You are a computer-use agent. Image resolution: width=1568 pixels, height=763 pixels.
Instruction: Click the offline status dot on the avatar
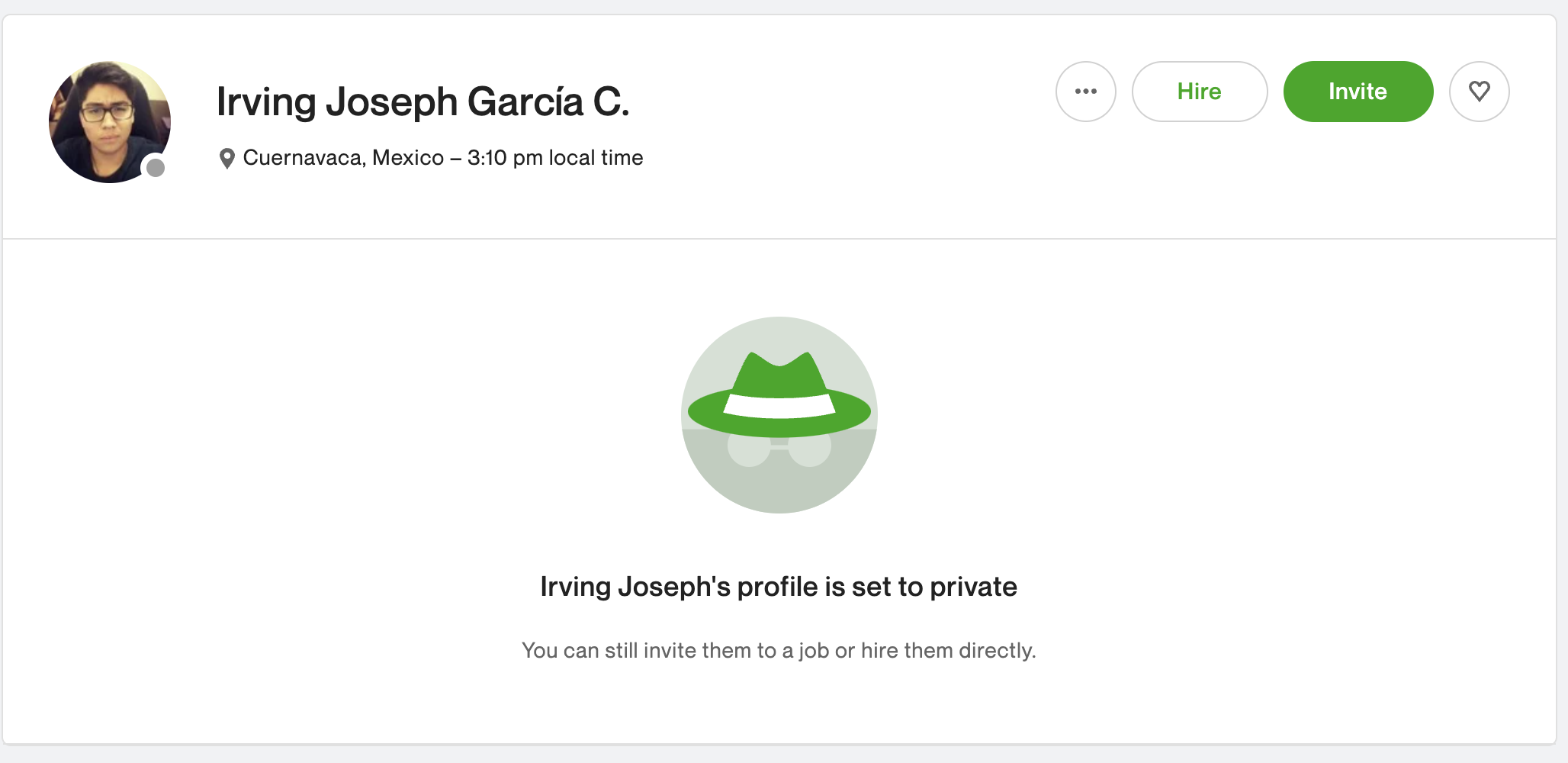tap(156, 168)
